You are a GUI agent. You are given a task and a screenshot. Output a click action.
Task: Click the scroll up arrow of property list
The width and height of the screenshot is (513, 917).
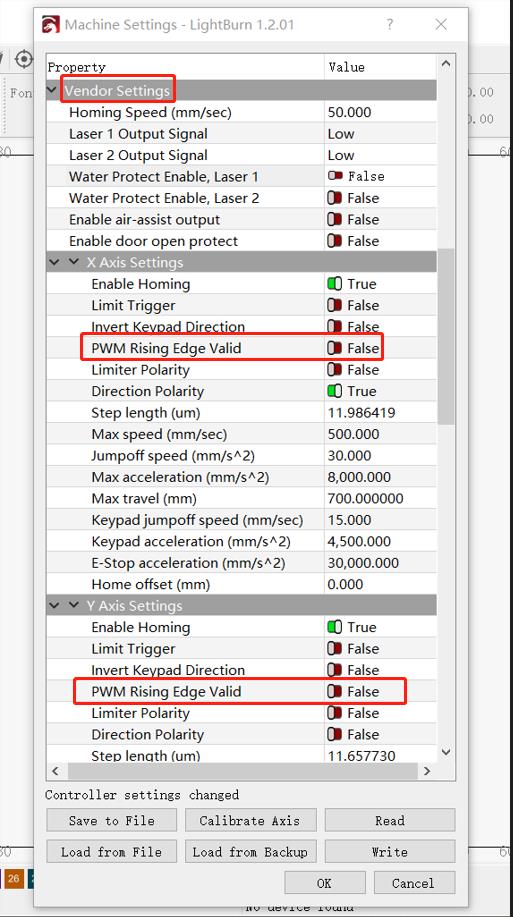coord(446,63)
